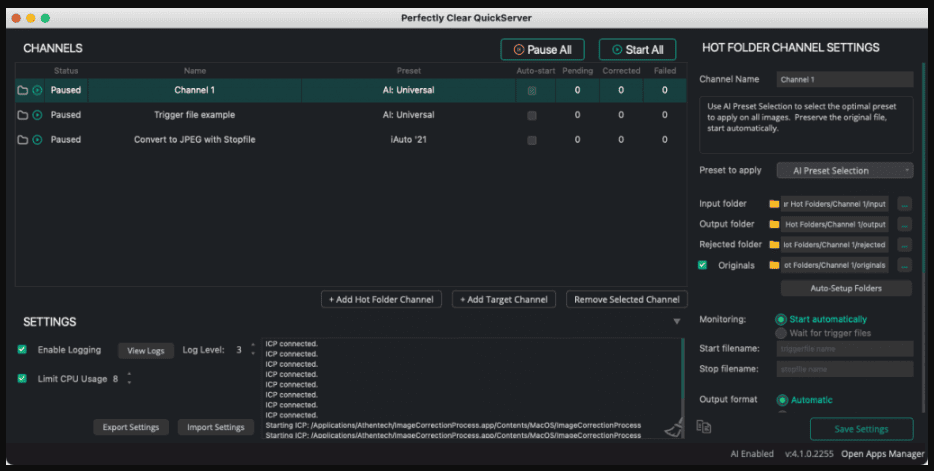Adjust the Limit CPU Usage stepper arrows
This screenshot has height=471, width=934.
click(x=129, y=378)
